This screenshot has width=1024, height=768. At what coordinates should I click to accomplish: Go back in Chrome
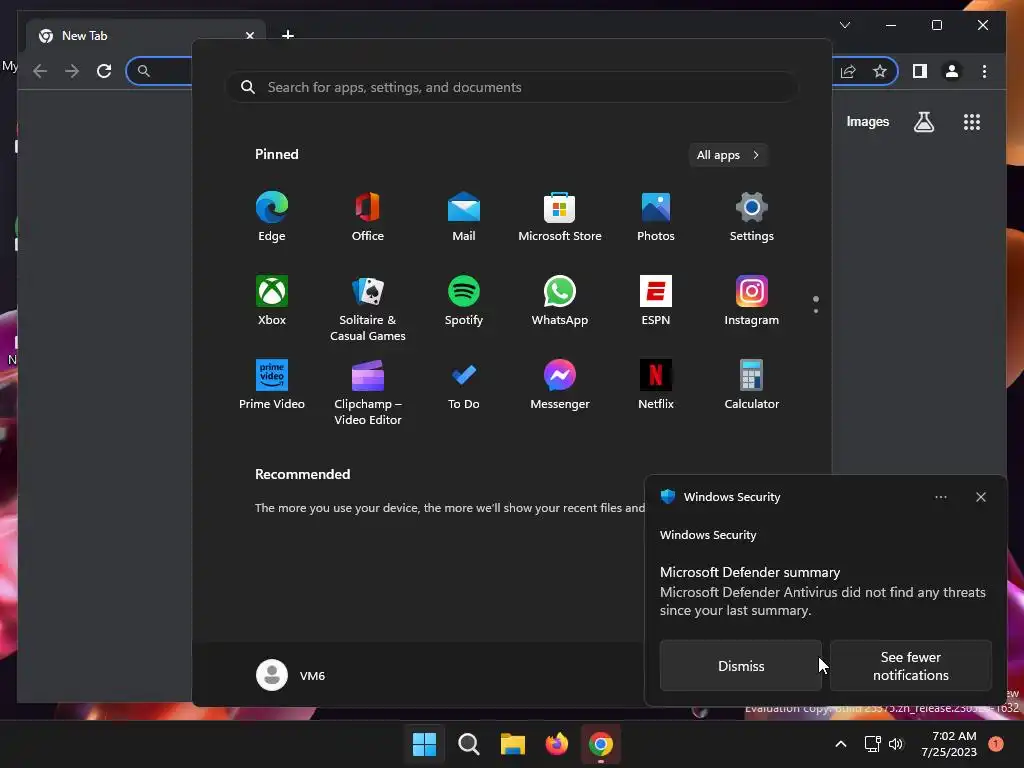tap(40, 71)
